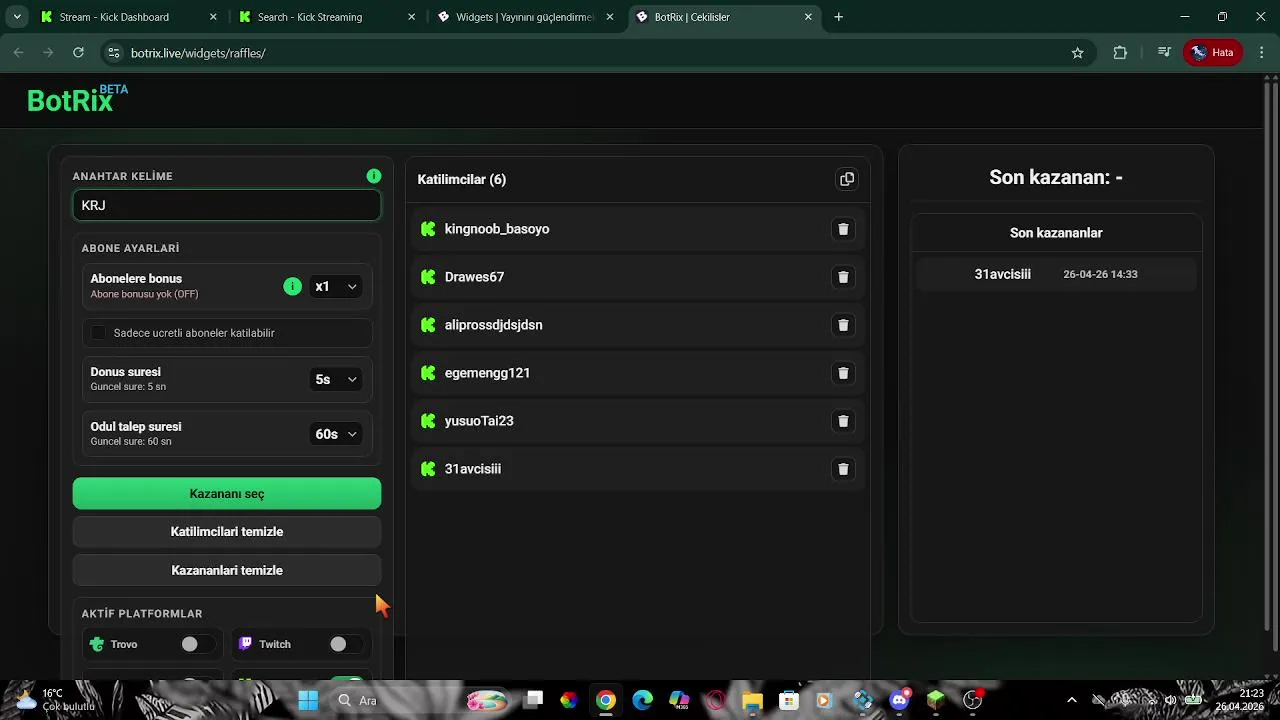The image size is (1280, 720).
Task: Delete yusuoTai23 from the raffle list
Action: 843,421
